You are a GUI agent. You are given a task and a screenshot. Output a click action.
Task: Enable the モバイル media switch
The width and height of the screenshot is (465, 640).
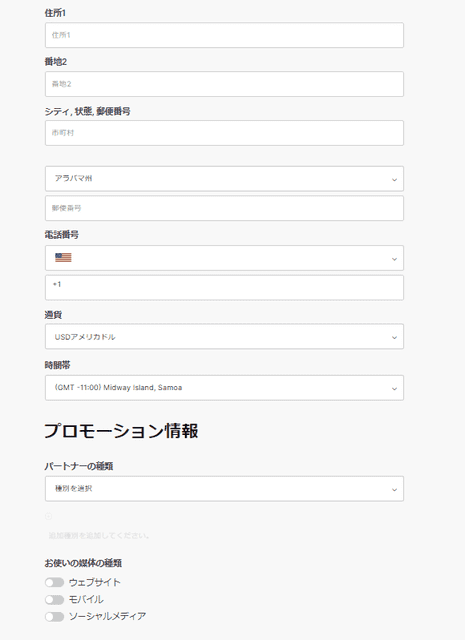[54, 599]
